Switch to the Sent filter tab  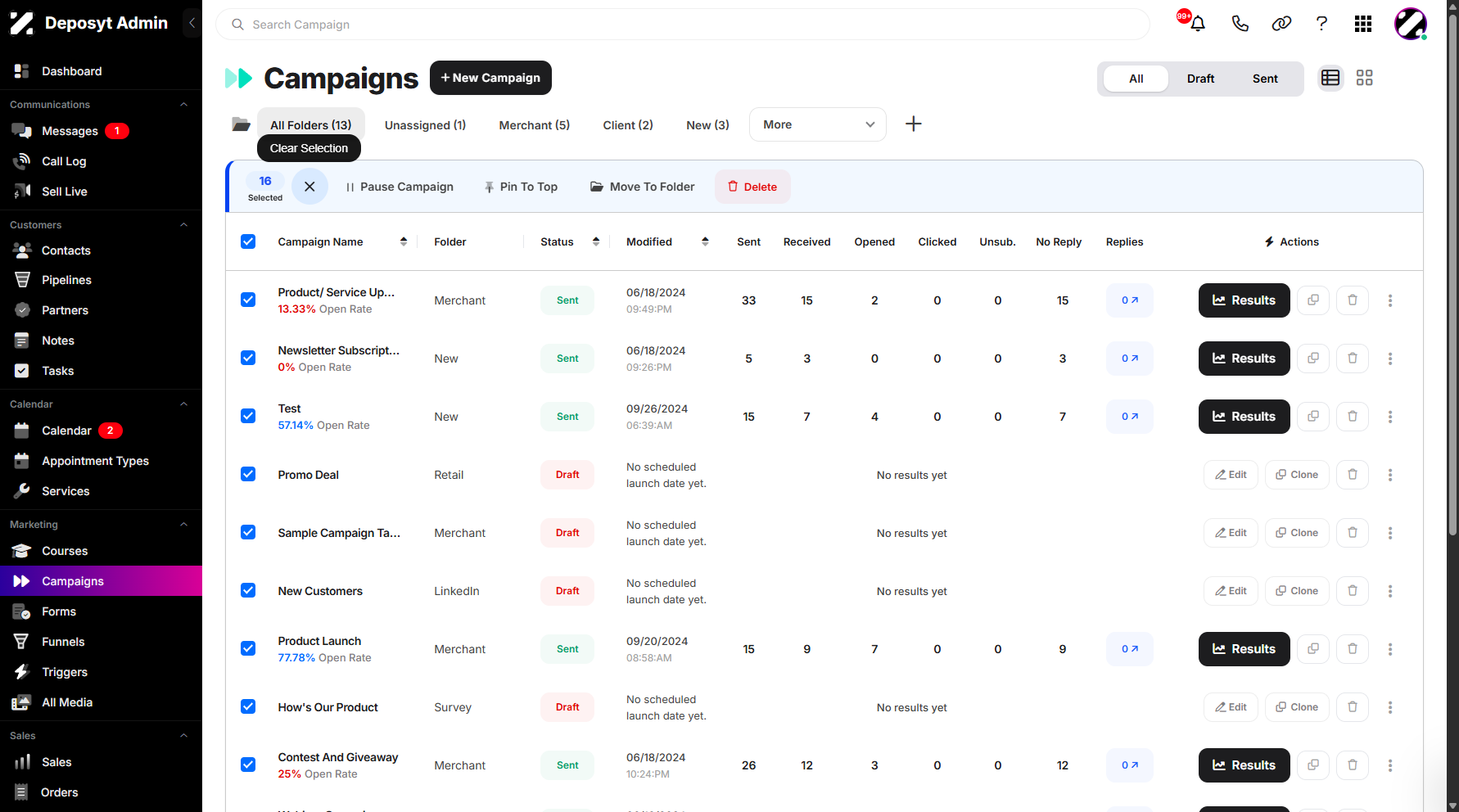click(1265, 79)
